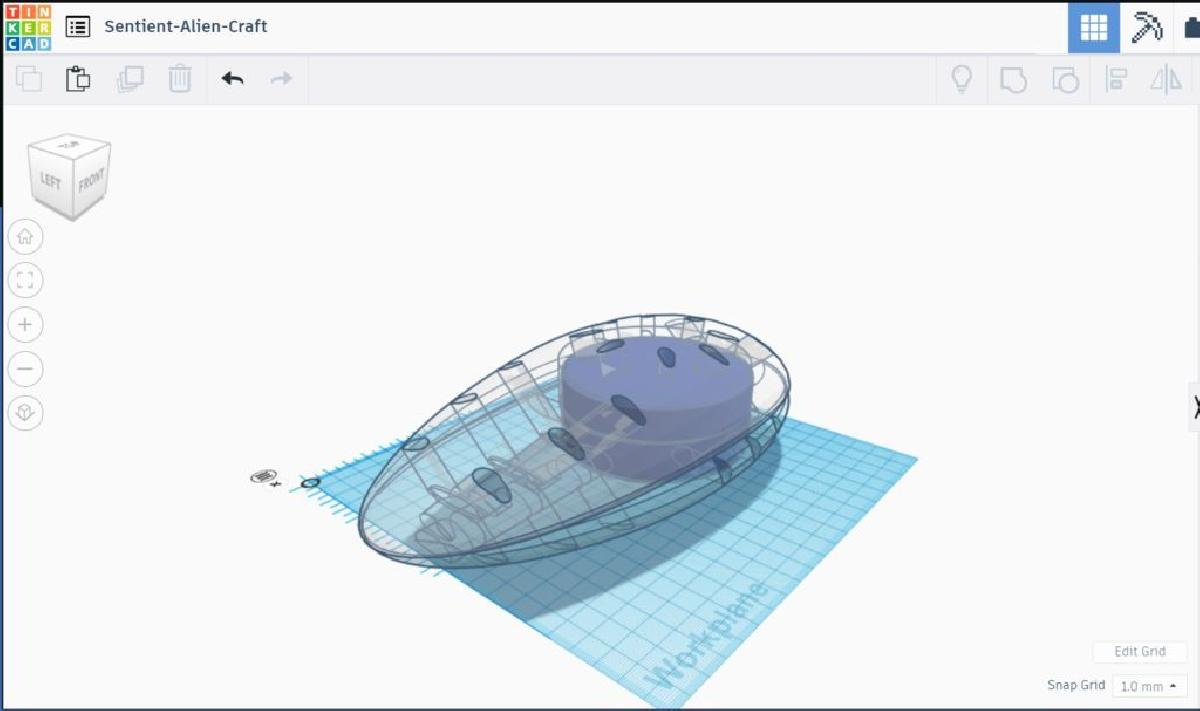Open the Snap Grid 1.0 mm dropdown

coord(1149,686)
